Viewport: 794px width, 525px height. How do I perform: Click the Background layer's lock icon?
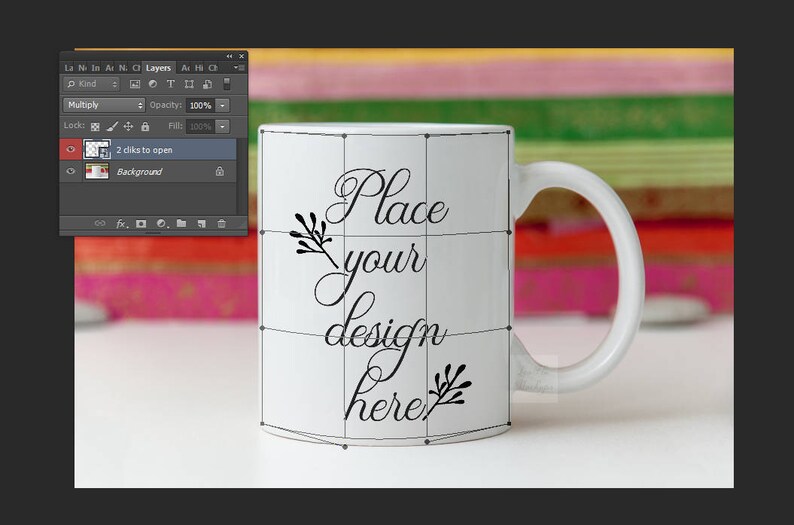(x=220, y=171)
